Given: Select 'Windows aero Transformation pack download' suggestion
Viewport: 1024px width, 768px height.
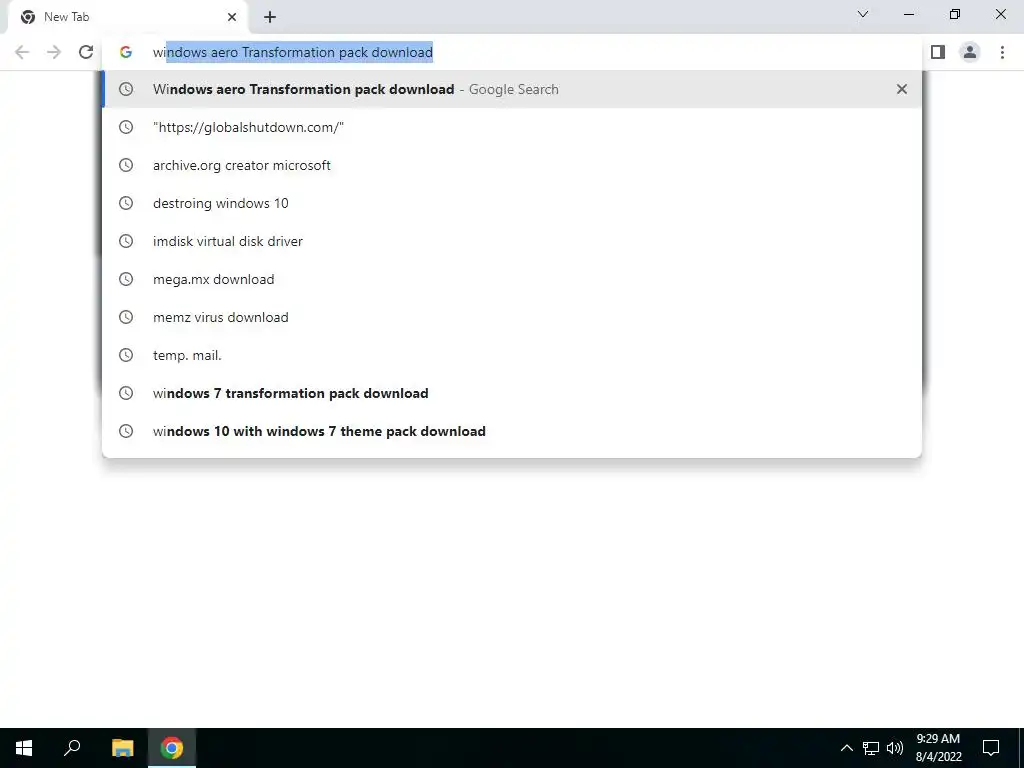Looking at the screenshot, I should point(512,89).
